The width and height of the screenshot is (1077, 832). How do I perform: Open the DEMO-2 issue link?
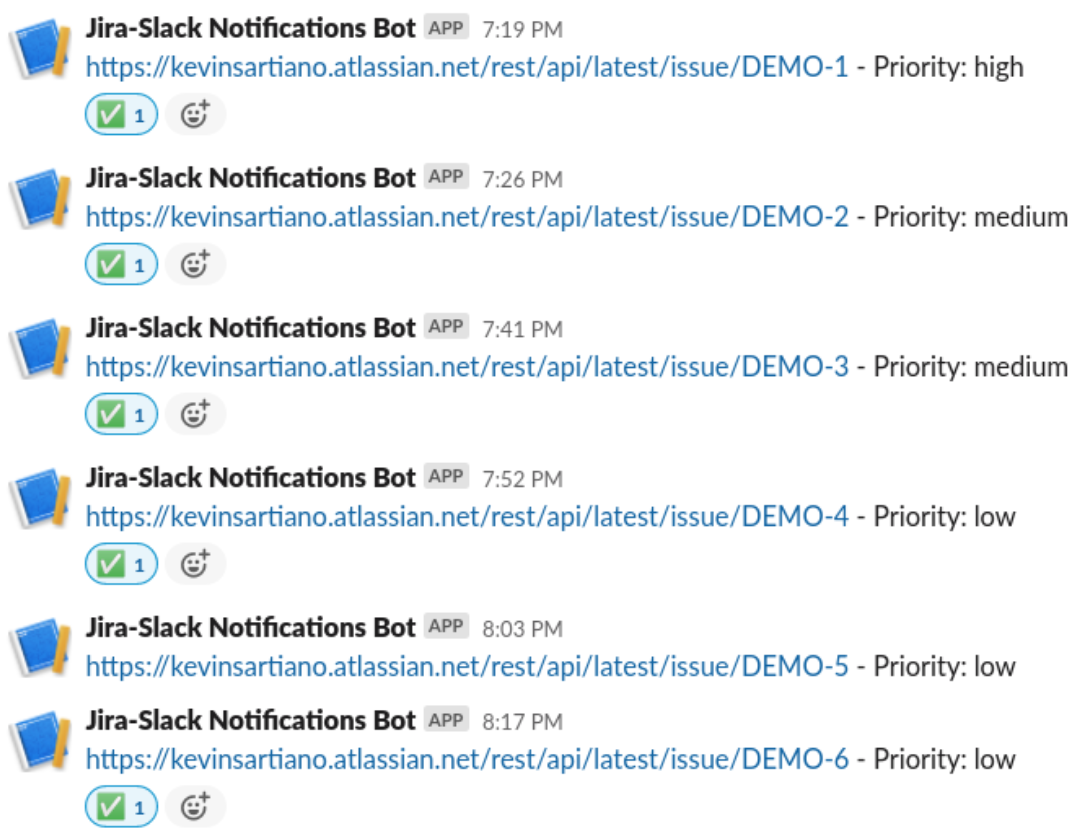466,217
